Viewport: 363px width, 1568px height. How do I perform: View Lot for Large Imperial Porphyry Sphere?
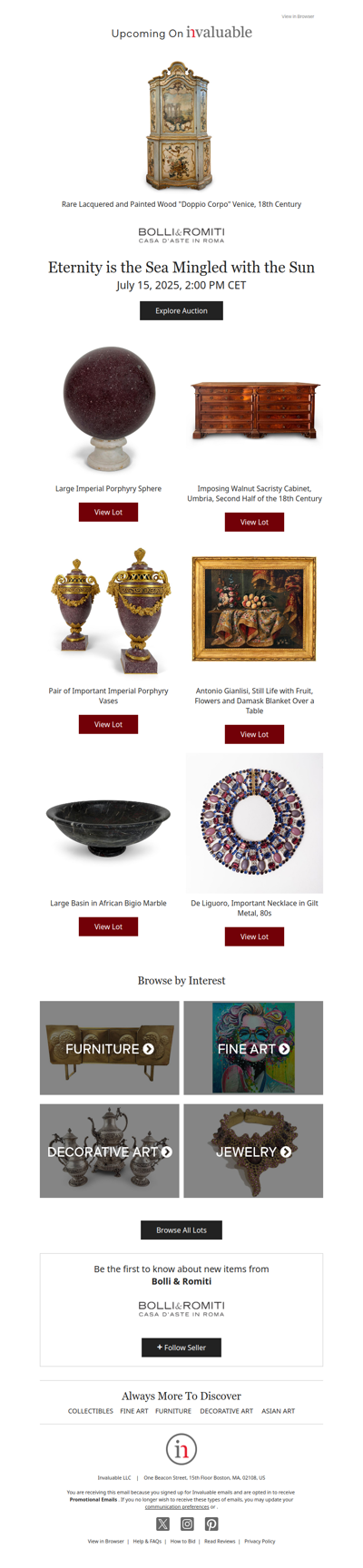[108, 512]
